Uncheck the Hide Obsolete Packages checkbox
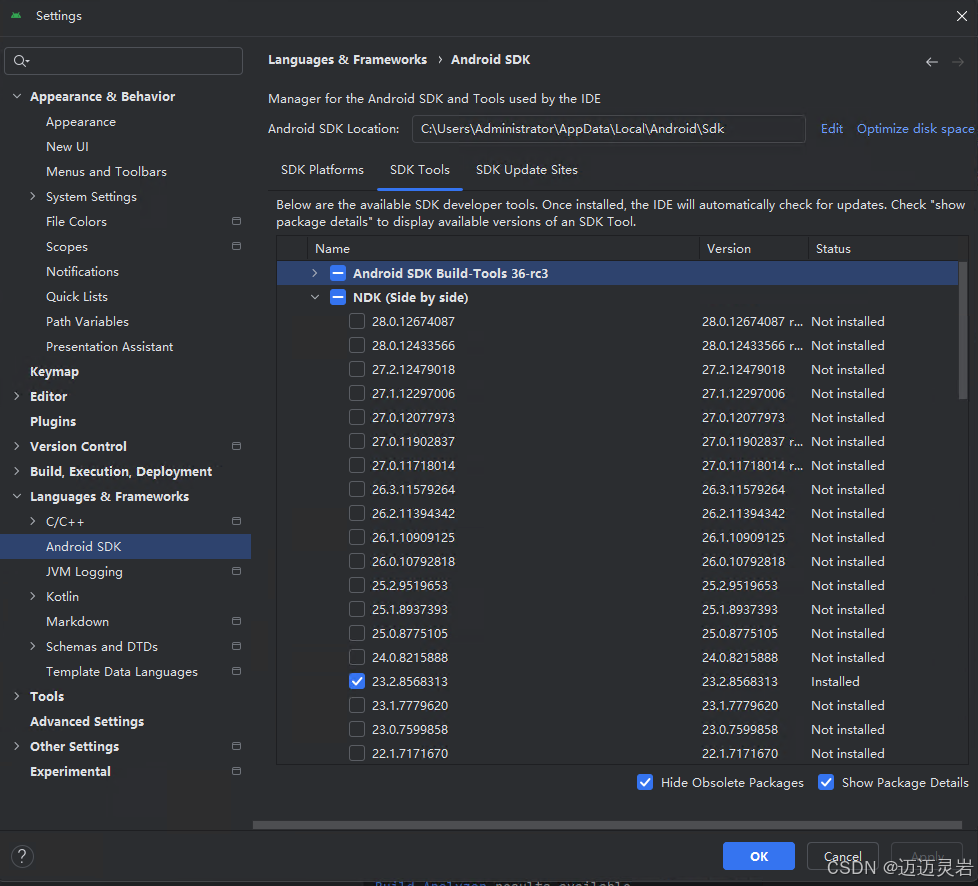 click(x=645, y=782)
